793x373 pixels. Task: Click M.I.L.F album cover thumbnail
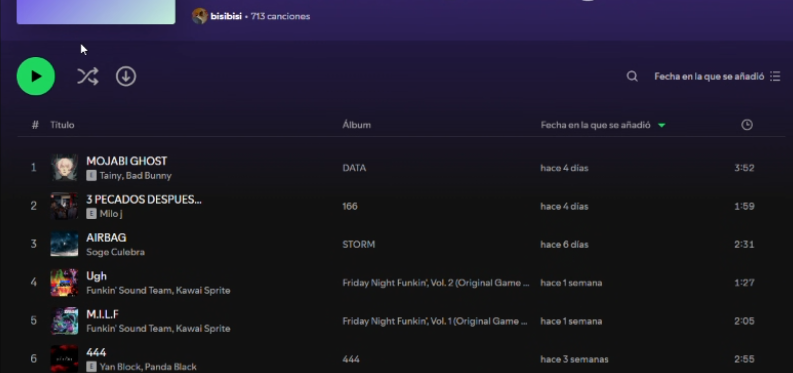[x=64, y=321]
